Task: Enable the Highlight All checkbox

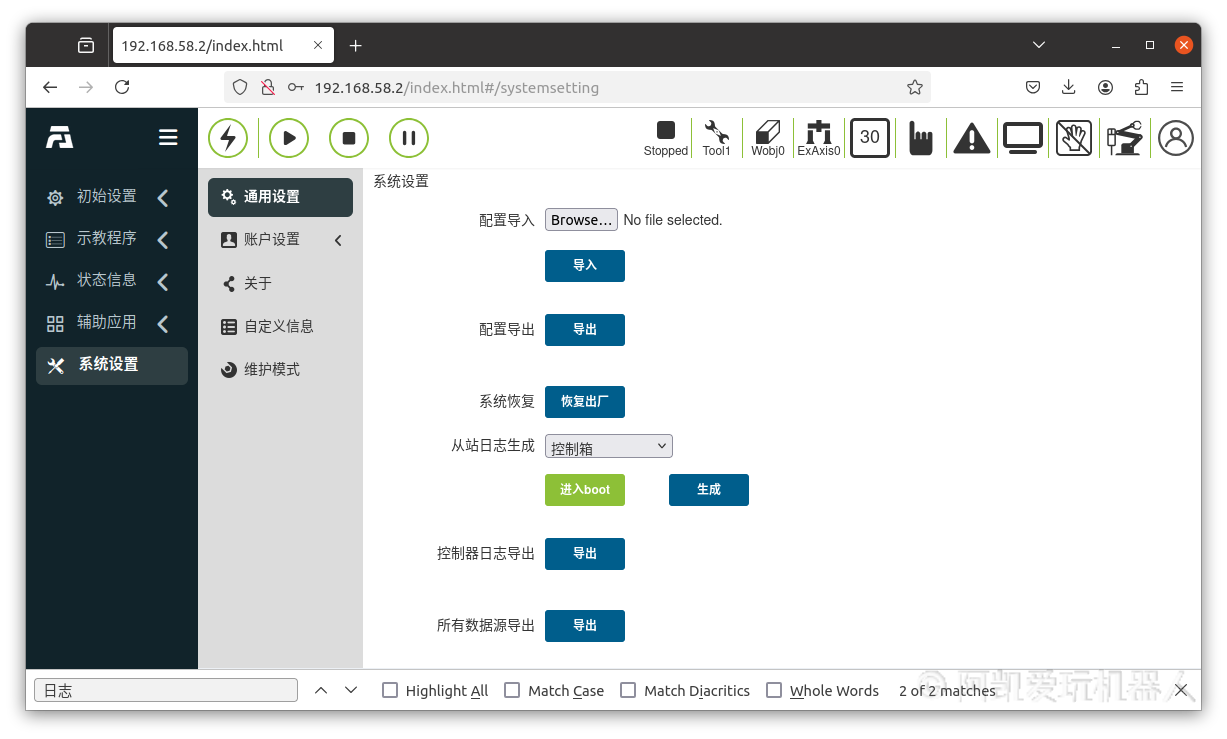Action: point(391,690)
